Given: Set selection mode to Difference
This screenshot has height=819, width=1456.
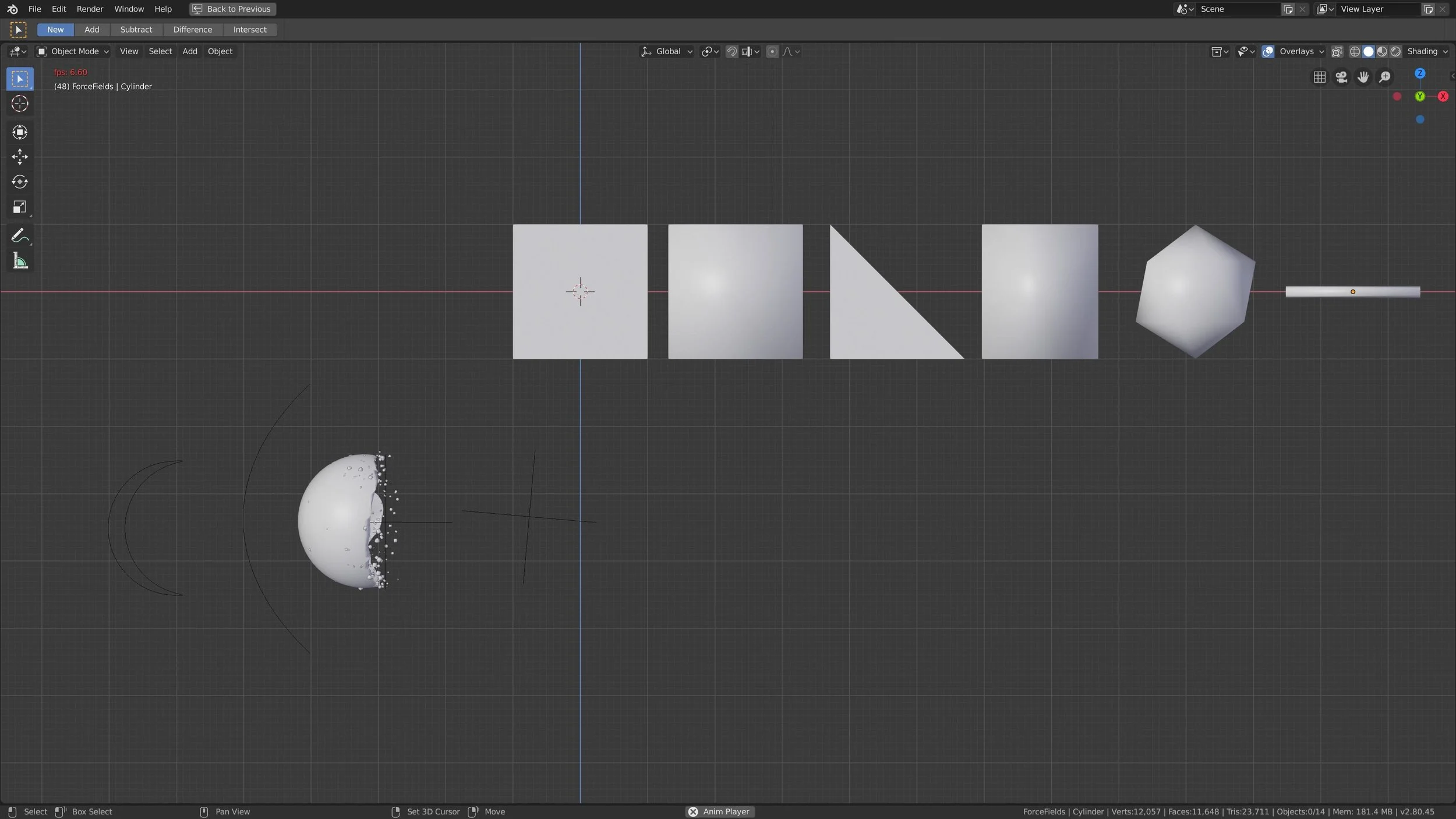Looking at the screenshot, I should click(193, 30).
